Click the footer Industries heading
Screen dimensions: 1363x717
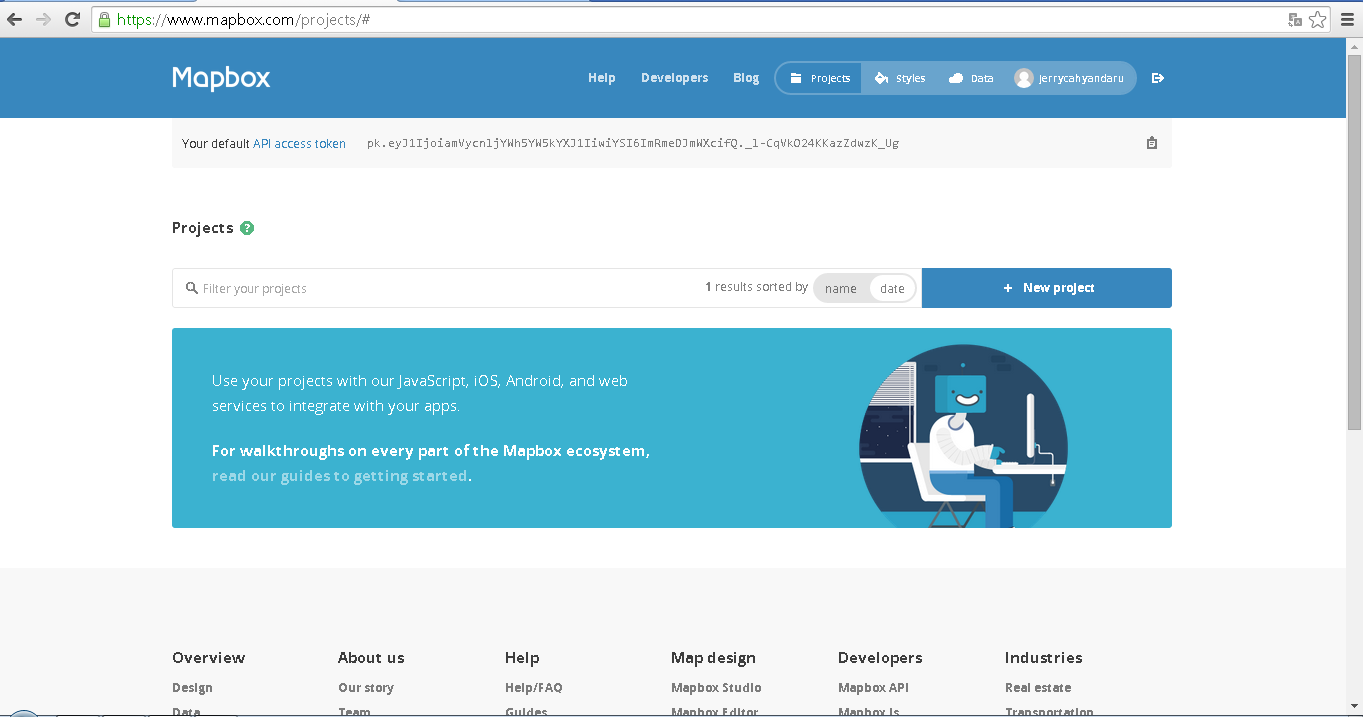pos(1044,658)
